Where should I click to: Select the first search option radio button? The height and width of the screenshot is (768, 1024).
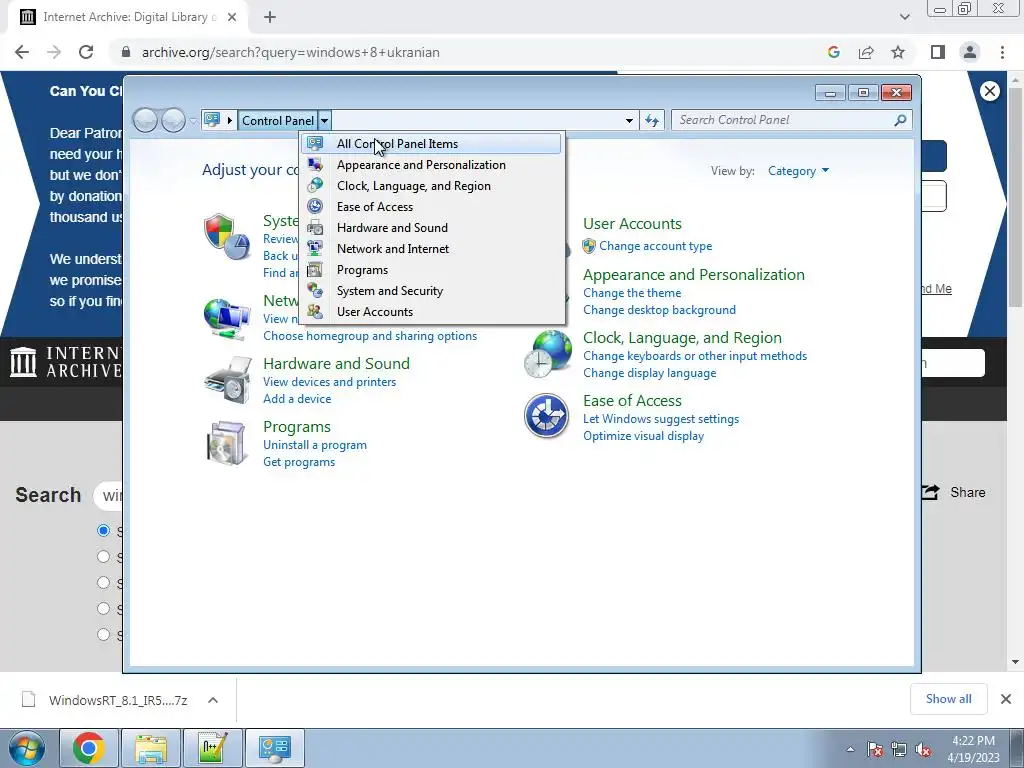click(x=103, y=530)
